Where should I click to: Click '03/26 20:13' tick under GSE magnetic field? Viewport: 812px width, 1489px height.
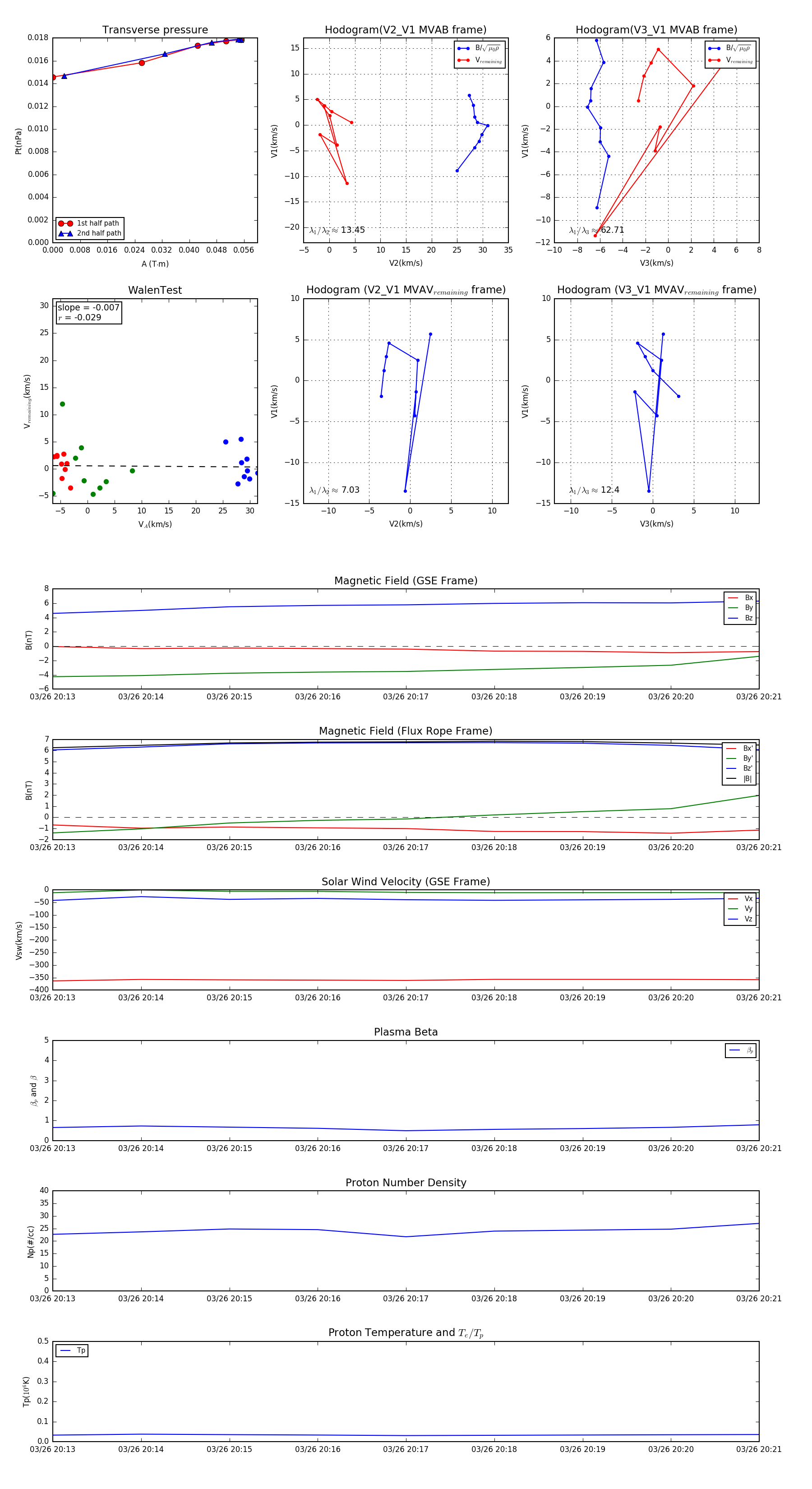[x=53, y=697]
